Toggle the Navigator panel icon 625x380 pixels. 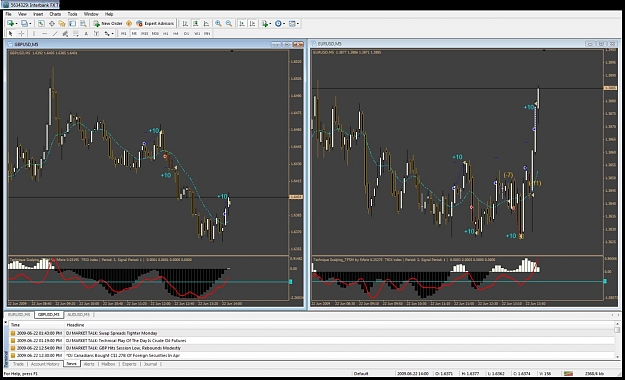point(62,24)
